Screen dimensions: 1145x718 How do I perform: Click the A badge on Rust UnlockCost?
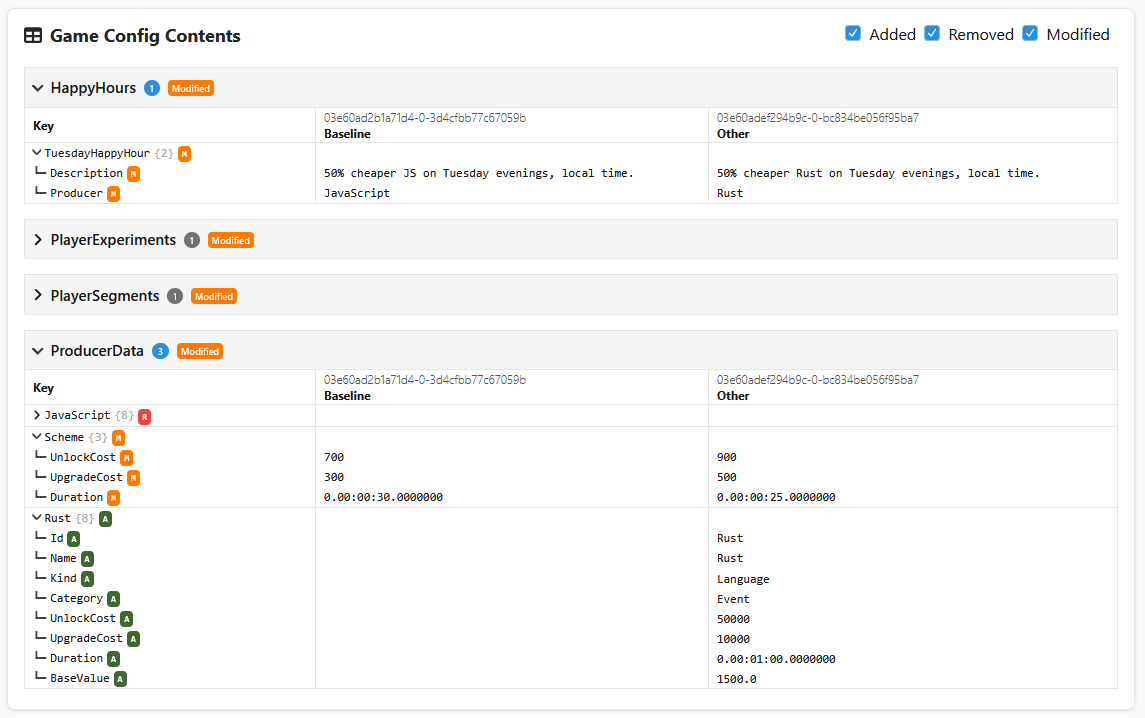126,619
